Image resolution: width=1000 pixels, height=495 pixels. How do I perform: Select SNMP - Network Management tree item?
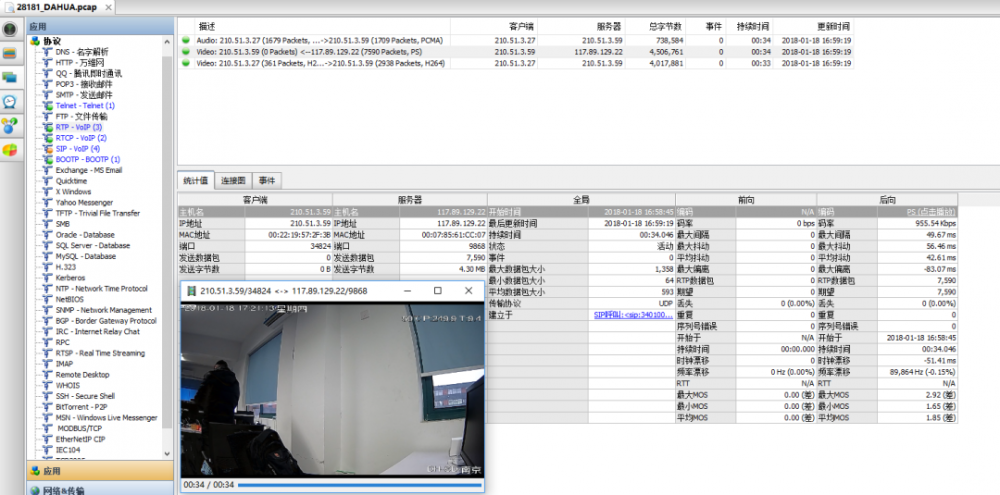pos(103,310)
